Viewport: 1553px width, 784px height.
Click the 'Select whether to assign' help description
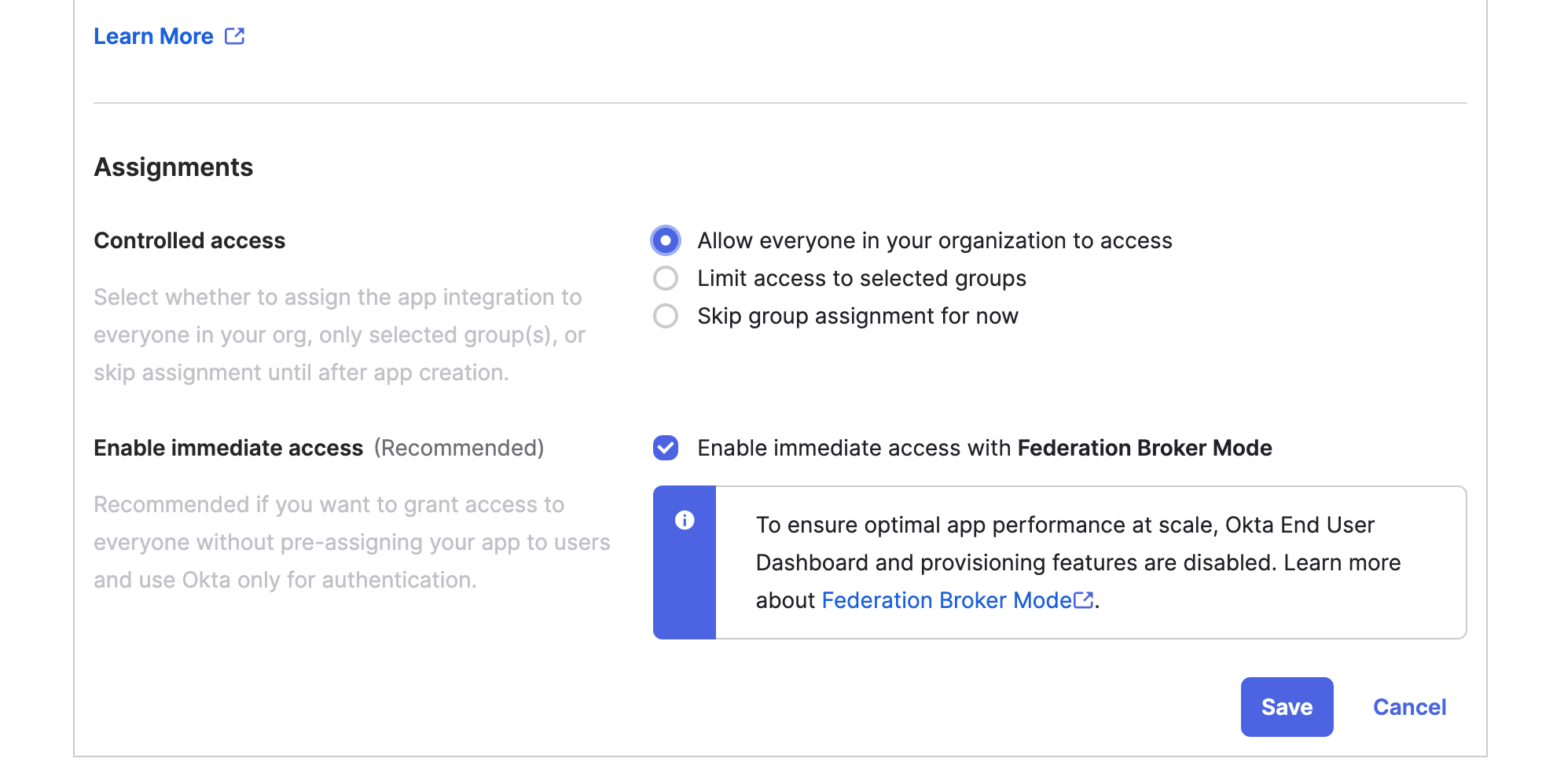(x=339, y=335)
